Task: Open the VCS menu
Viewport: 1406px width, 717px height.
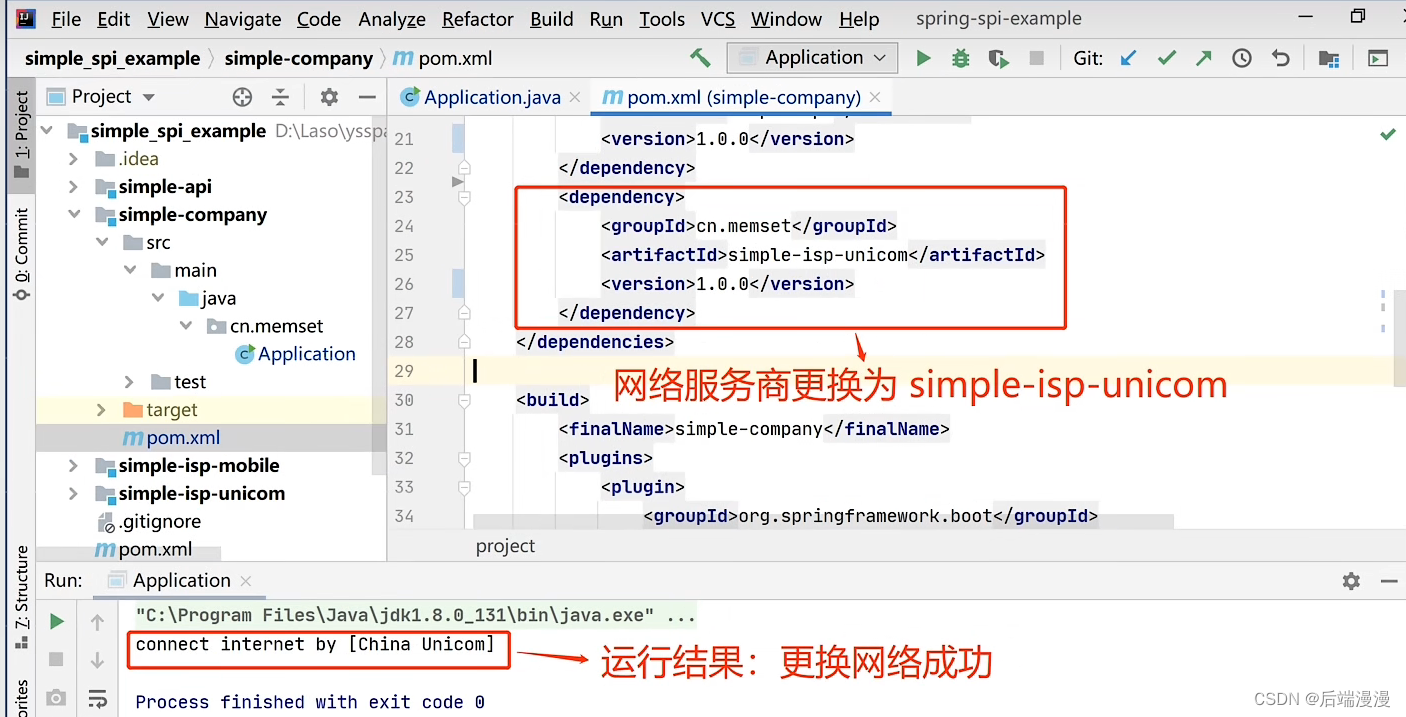Action: click(x=718, y=19)
